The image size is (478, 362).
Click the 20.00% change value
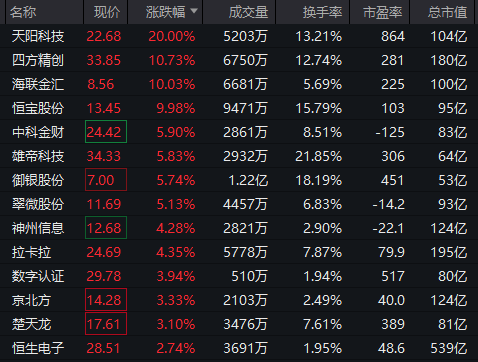(x=172, y=36)
